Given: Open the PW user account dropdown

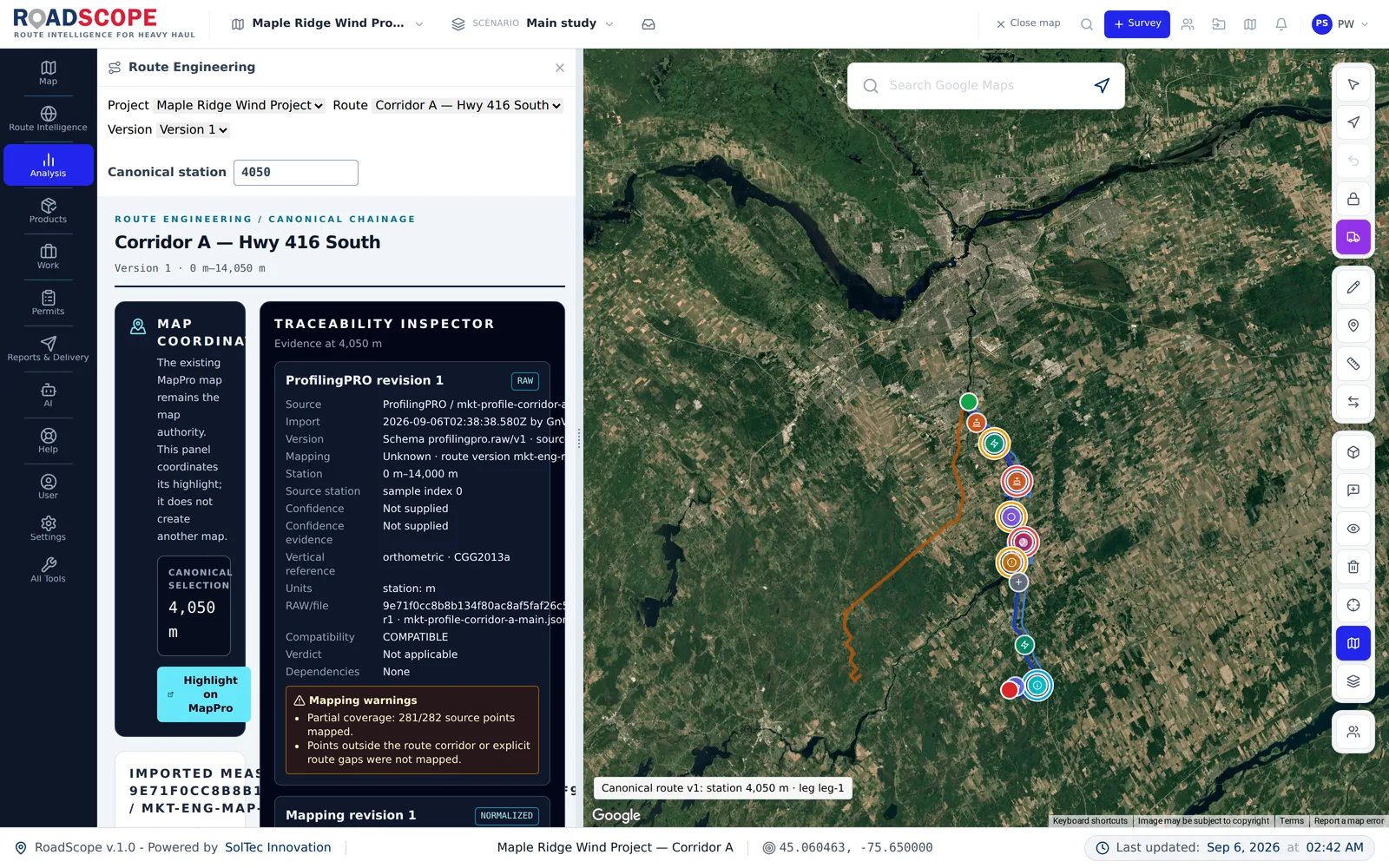Looking at the screenshot, I should point(1340,24).
